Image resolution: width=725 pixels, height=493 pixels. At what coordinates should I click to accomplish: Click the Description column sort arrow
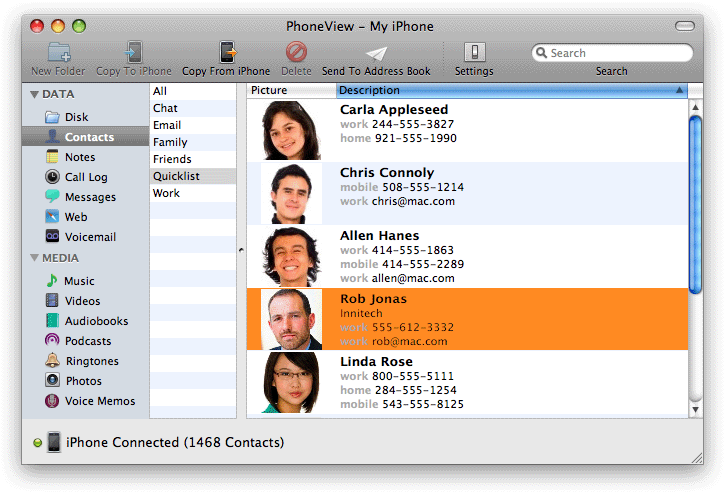click(680, 90)
